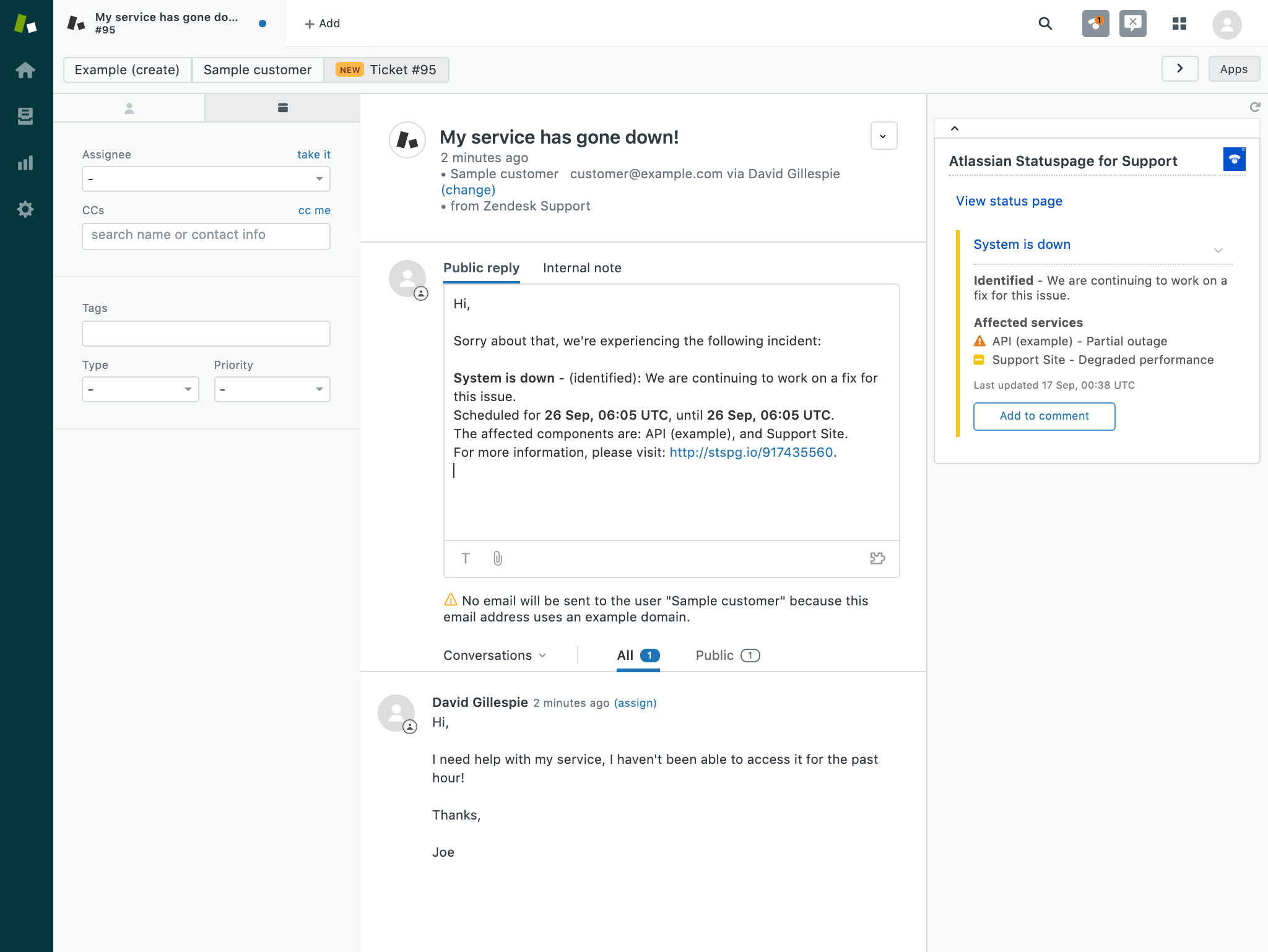Viewport: 1268px width, 952px height.
Task: Switch to the requester profile tab
Action: tap(129, 107)
